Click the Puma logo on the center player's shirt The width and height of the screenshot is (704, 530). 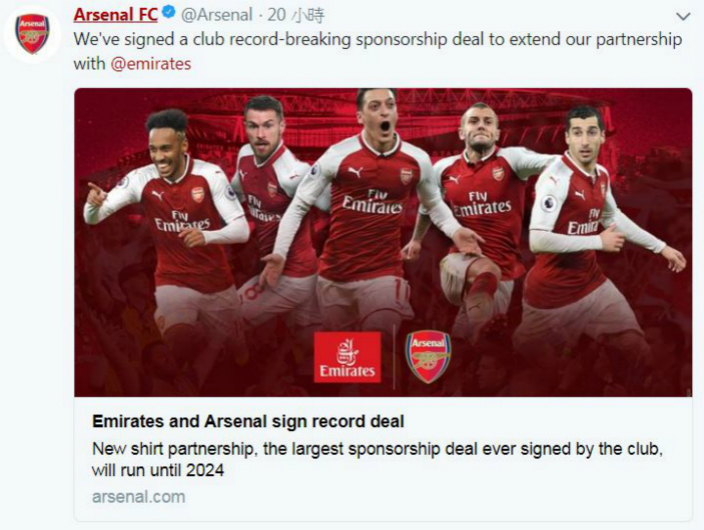[x=355, y=171]
